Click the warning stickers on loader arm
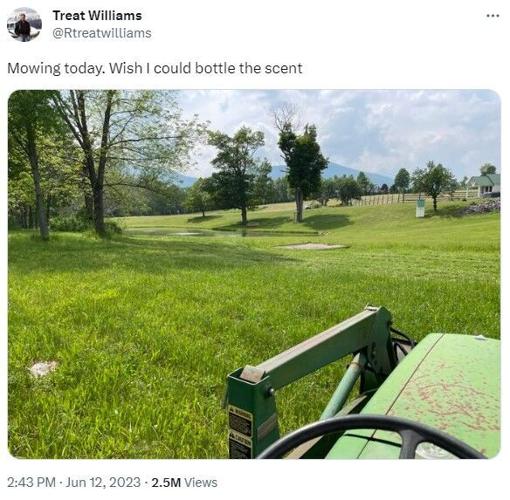 pyautogui.click(x=241, y=430)
